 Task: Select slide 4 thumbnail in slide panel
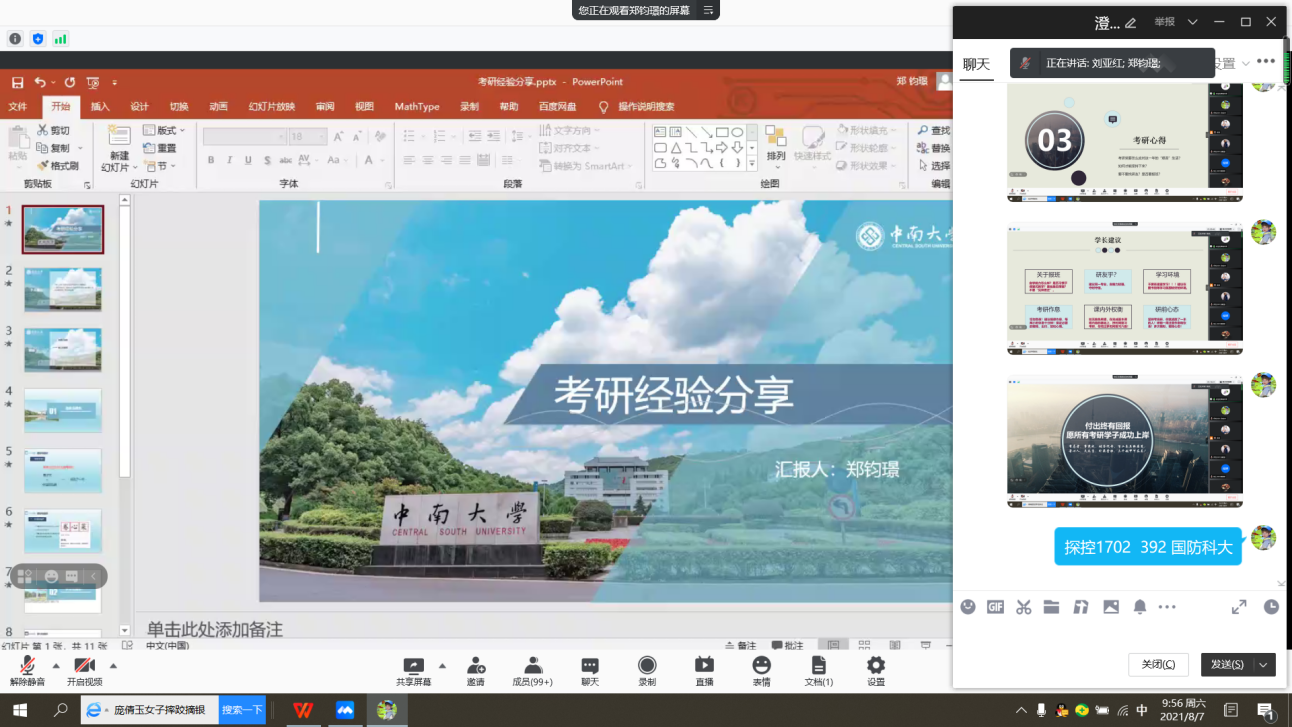pos(63,410)
